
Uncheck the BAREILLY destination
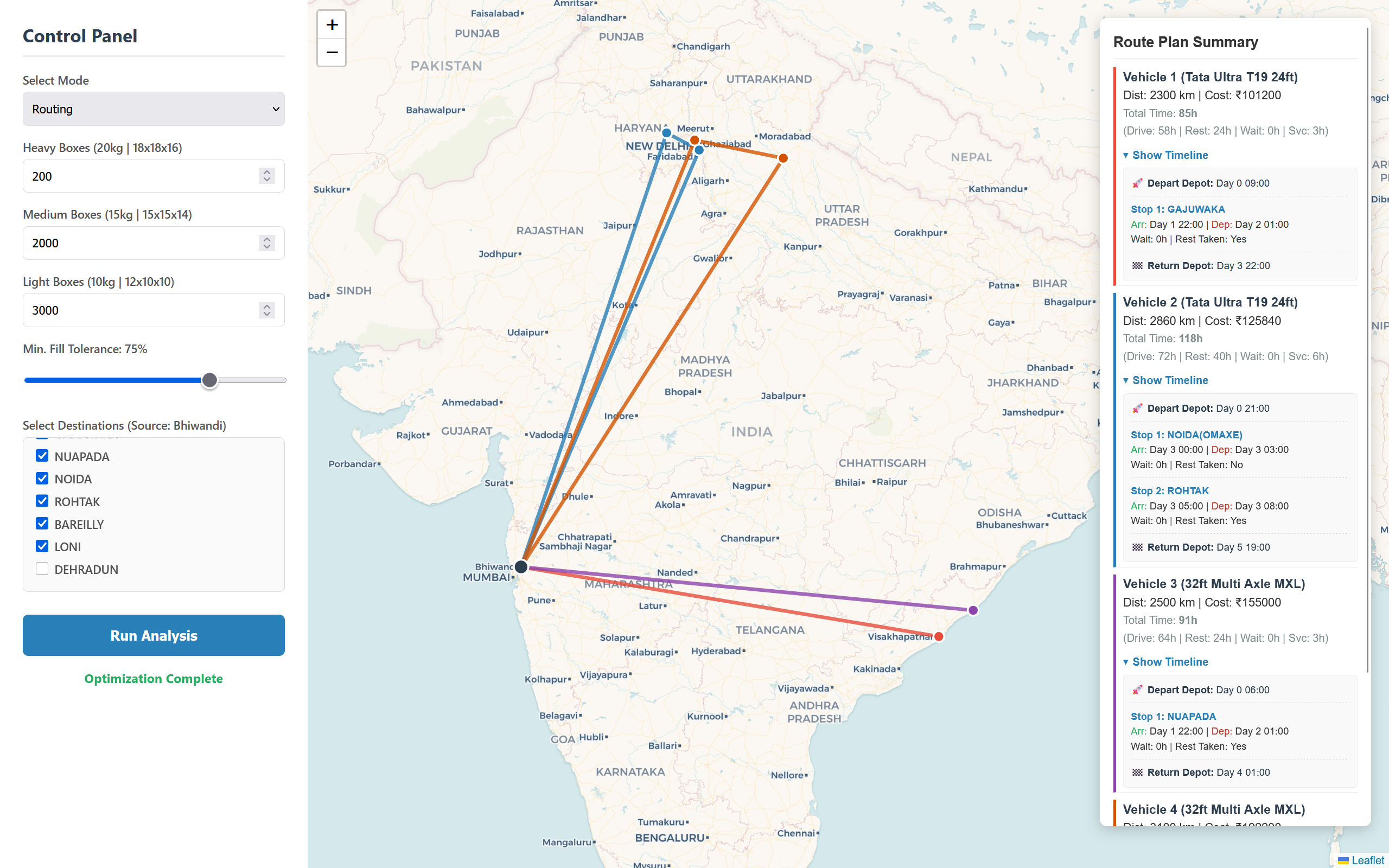coord(42,524)
